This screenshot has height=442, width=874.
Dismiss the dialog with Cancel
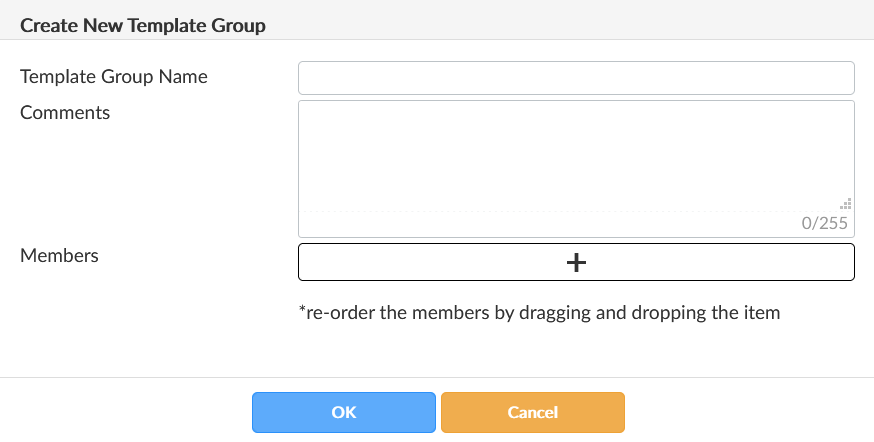532,412
